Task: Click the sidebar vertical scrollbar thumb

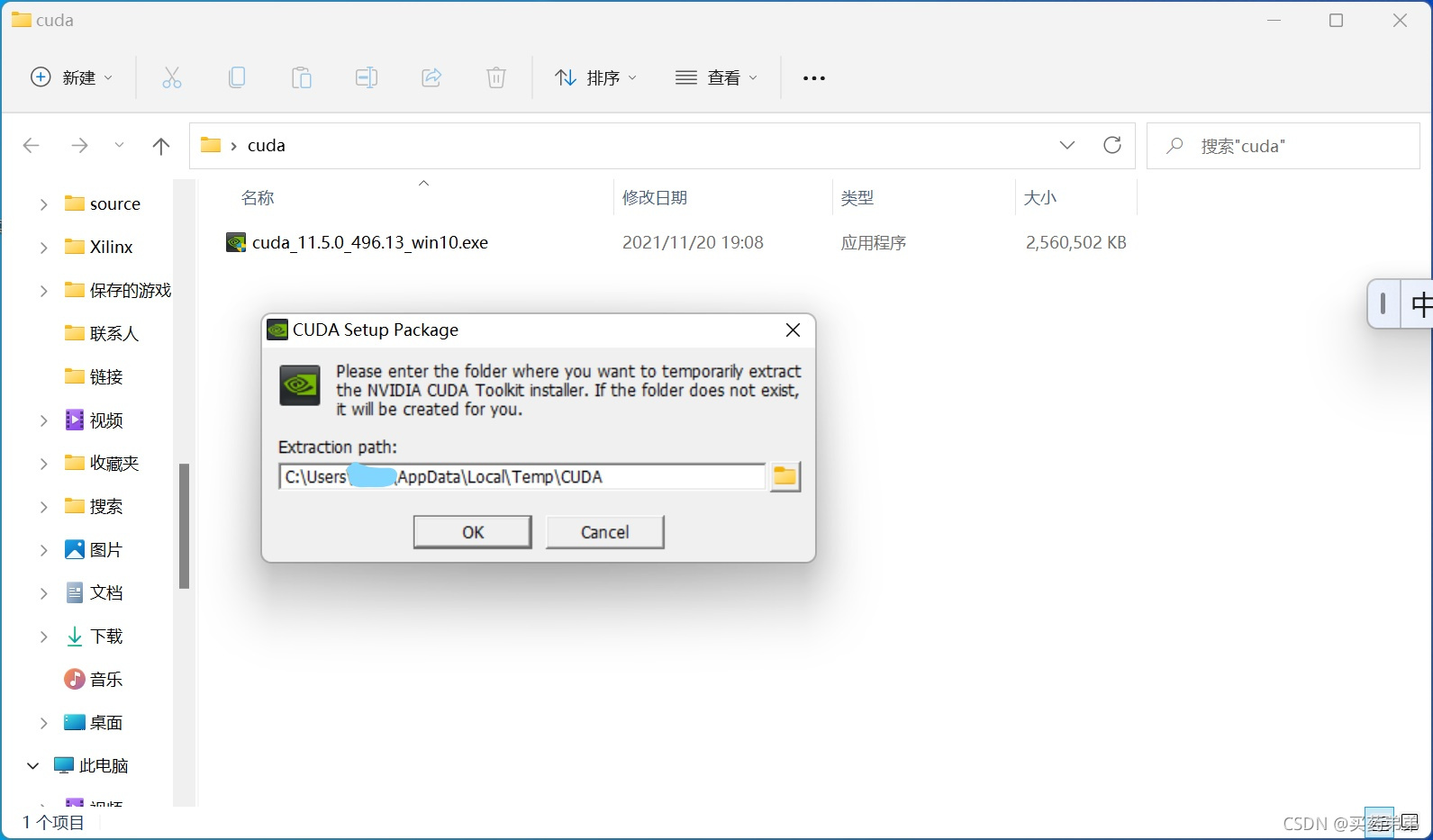Action: point(185,526)
